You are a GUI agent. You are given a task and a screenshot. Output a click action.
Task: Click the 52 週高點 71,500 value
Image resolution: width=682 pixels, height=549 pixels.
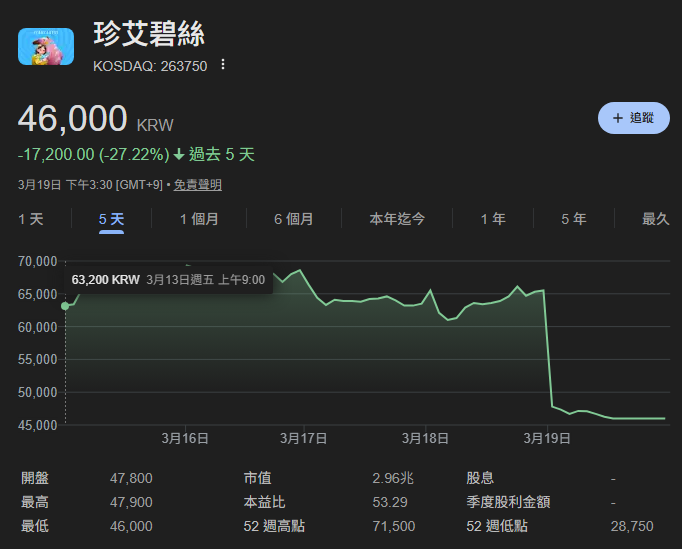(394, 526)
